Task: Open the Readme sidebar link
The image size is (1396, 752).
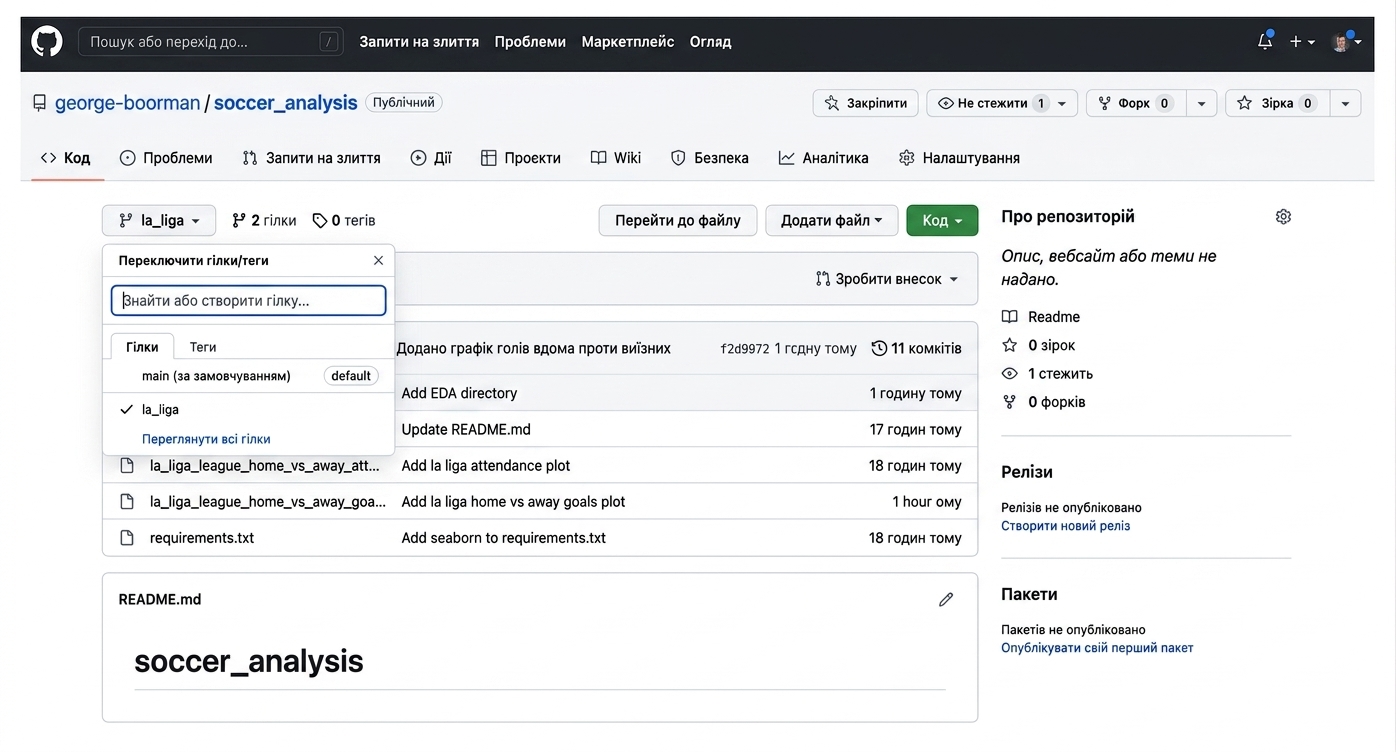Action: (x=1041, y=317)
